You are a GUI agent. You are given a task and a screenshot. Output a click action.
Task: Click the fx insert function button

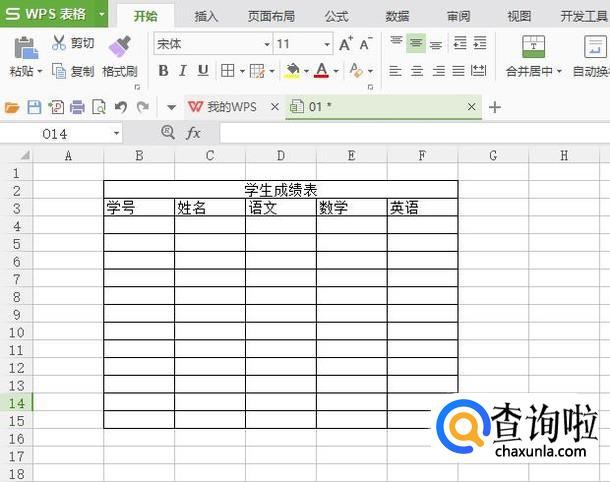pos(193,133)
